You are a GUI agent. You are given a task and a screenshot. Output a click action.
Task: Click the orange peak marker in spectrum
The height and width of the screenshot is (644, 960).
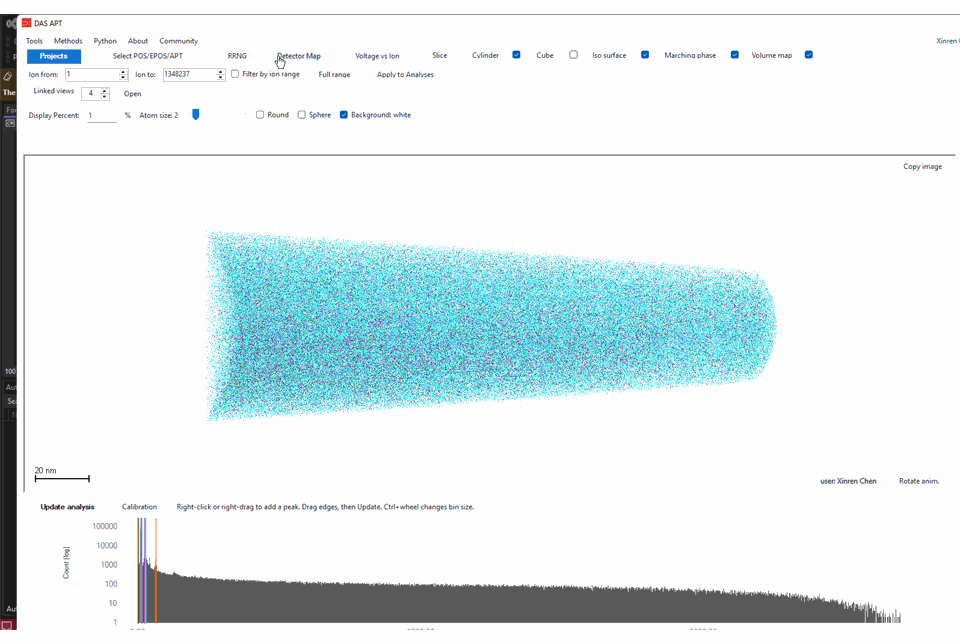(x=156, y=570)
